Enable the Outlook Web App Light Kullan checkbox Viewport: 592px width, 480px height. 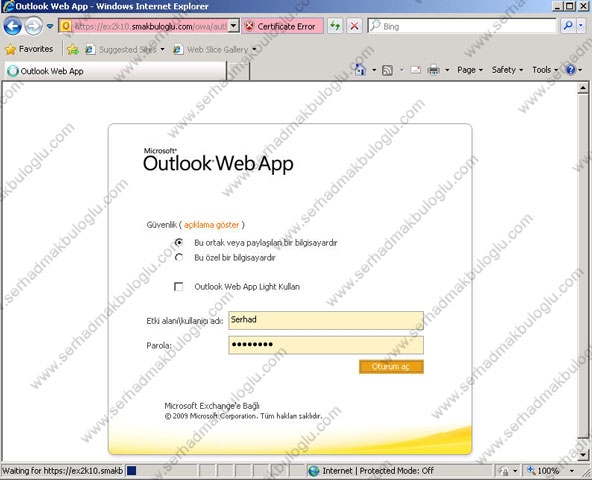click(x=179, y=287)
